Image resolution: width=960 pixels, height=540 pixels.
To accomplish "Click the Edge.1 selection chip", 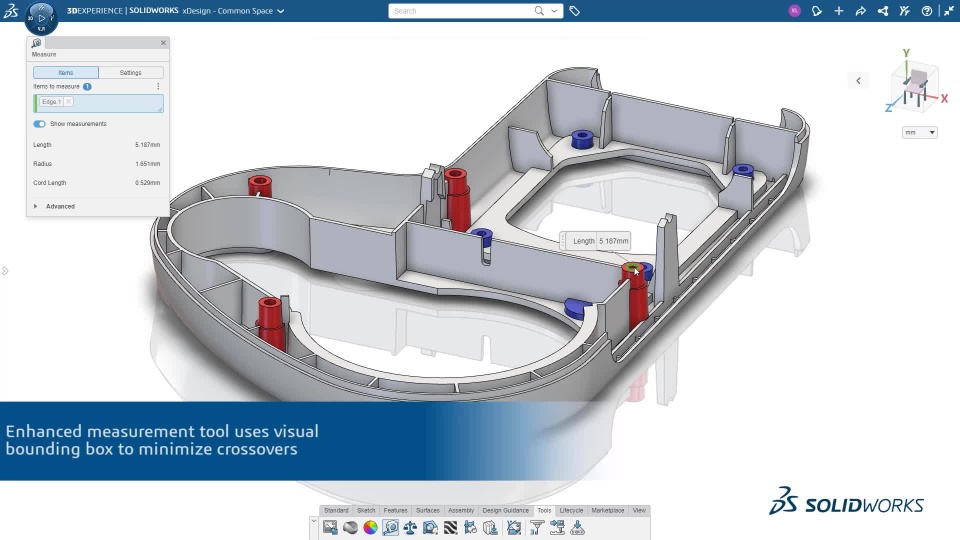I will (x=51, y=102).
